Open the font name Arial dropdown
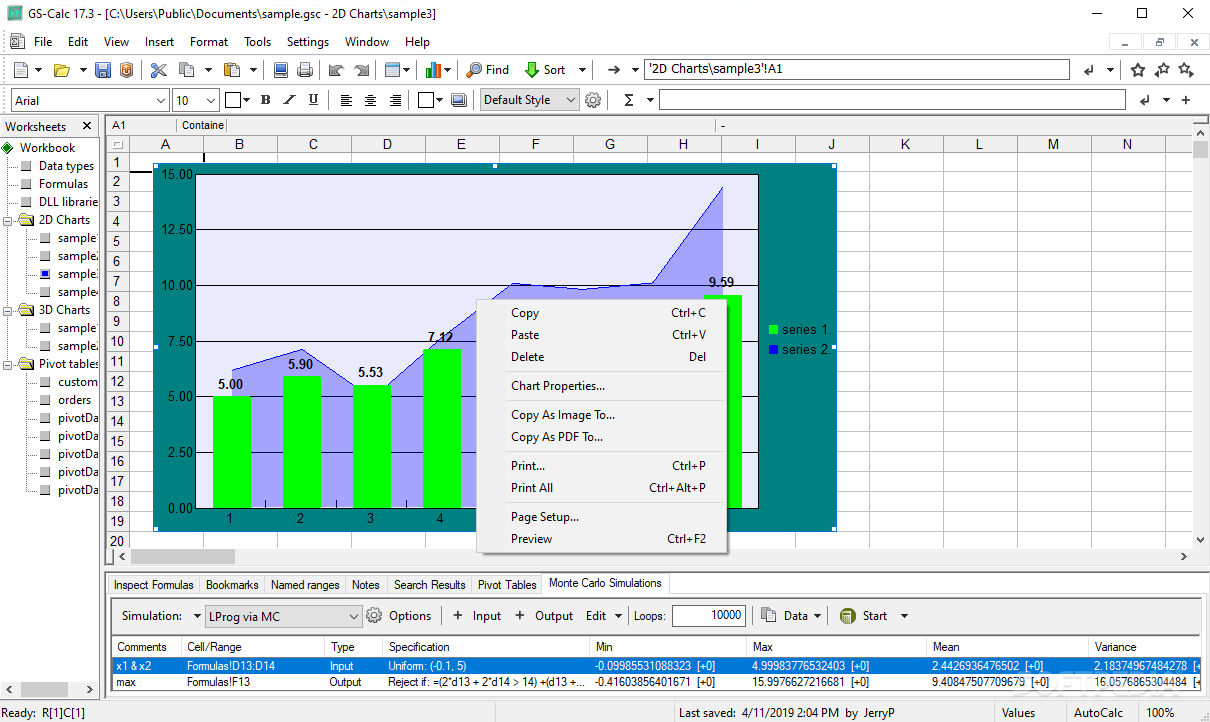Screen dimensions: 1210x722 162,100
